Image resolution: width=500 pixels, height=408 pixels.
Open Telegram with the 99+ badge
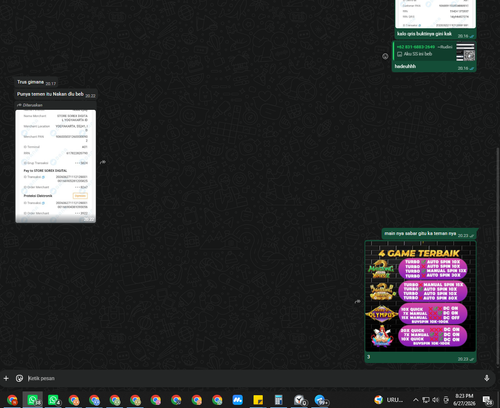pyautogui.click(x=320, y=400)
